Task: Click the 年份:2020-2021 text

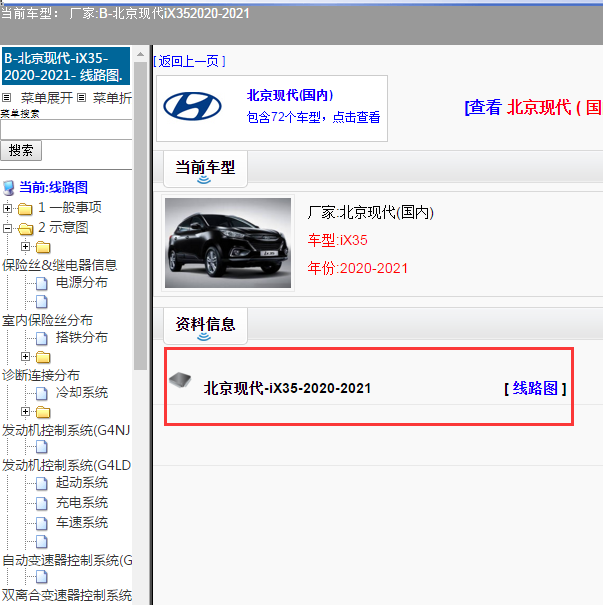Action: click(x=358, y=268)
